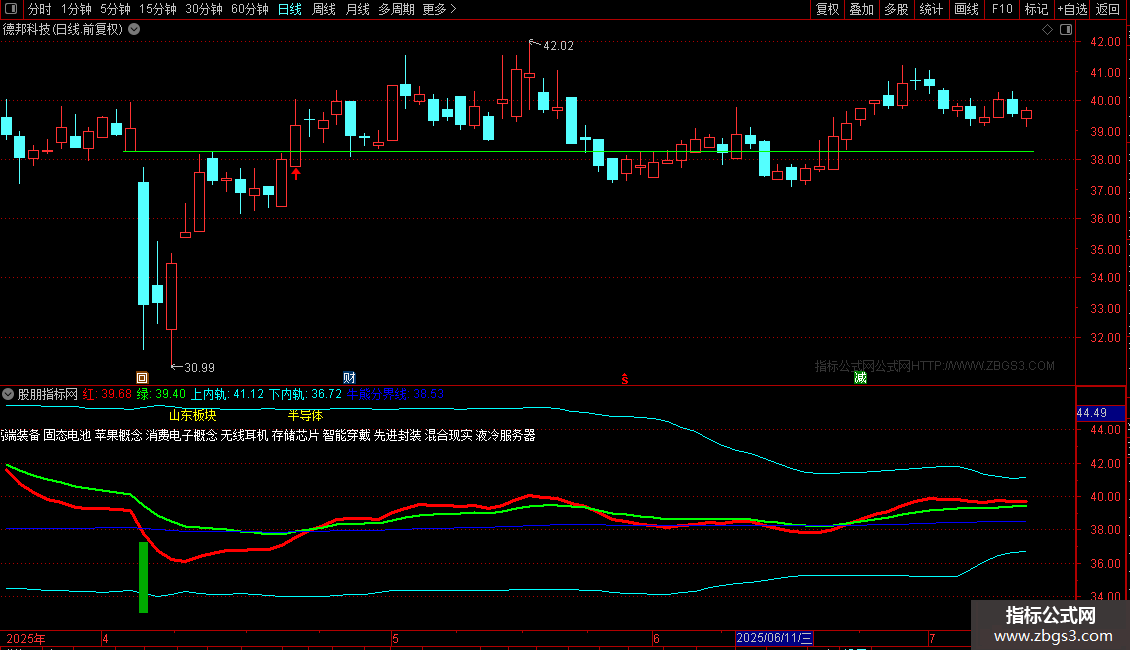Viewport: 1130px width, 650px height.
Task: Click the 液冷服务器 concept label
Action: (x=506, y=435)
